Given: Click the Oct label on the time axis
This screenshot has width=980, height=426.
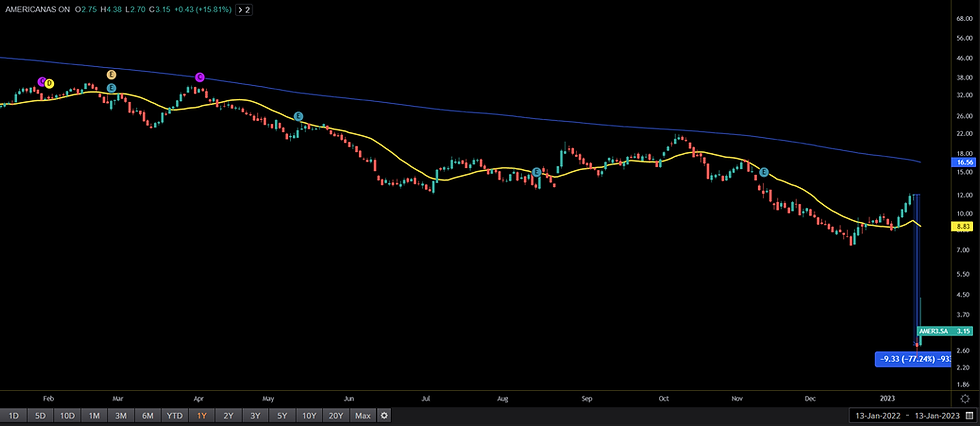Looking at the screenshot, I should tap(664, 397).
